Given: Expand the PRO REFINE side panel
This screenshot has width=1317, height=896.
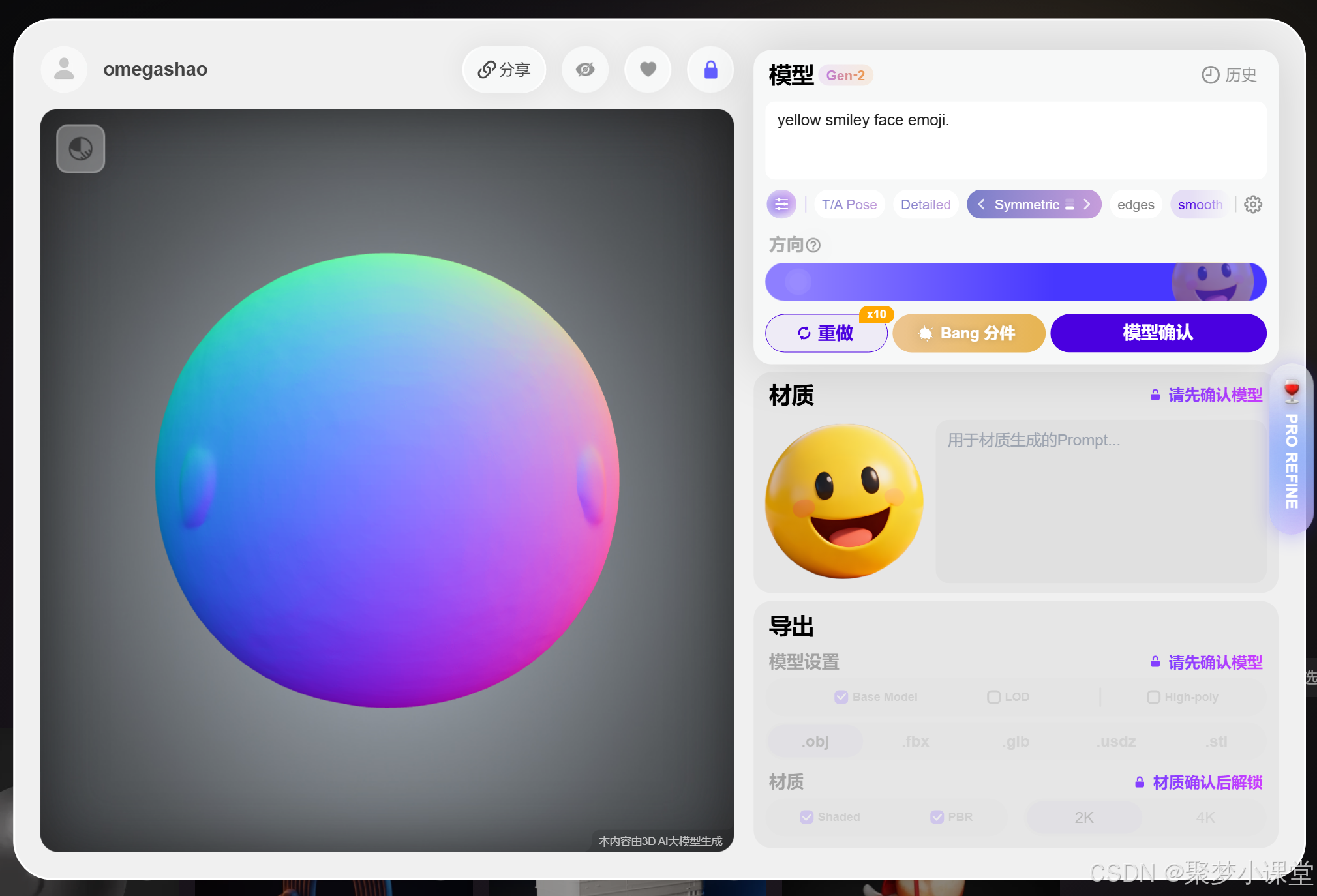Looking at the screenshot, I should [x=1291, y=450].
